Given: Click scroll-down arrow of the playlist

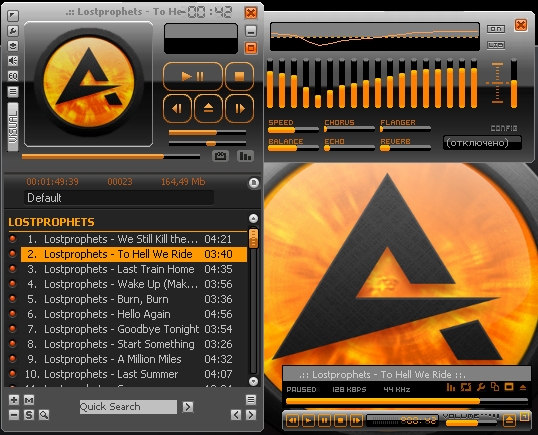Looking at the screenshot, I should (253, 381).
